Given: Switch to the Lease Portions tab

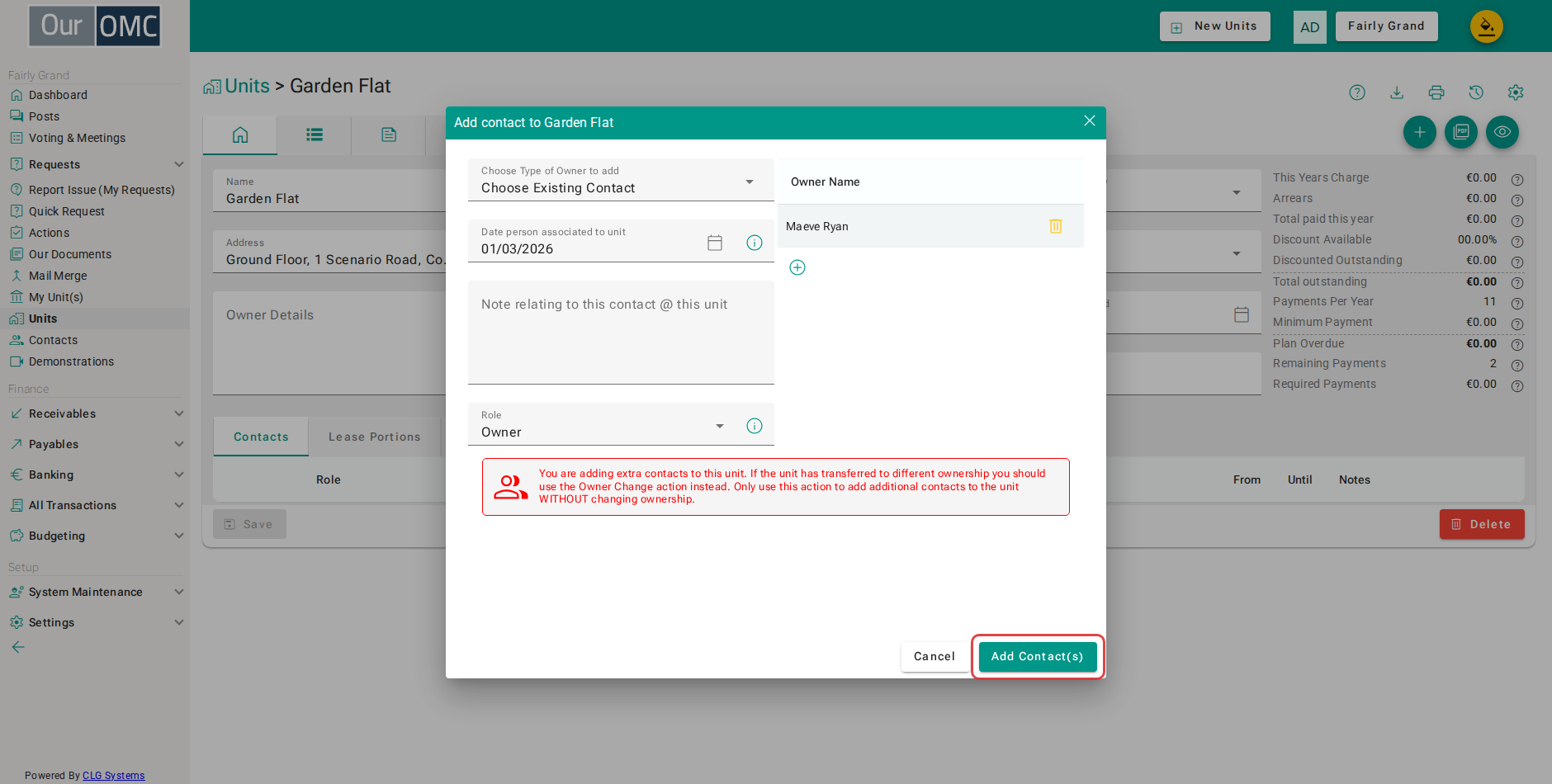Looking at the screenshot, I should click(375, 437).
